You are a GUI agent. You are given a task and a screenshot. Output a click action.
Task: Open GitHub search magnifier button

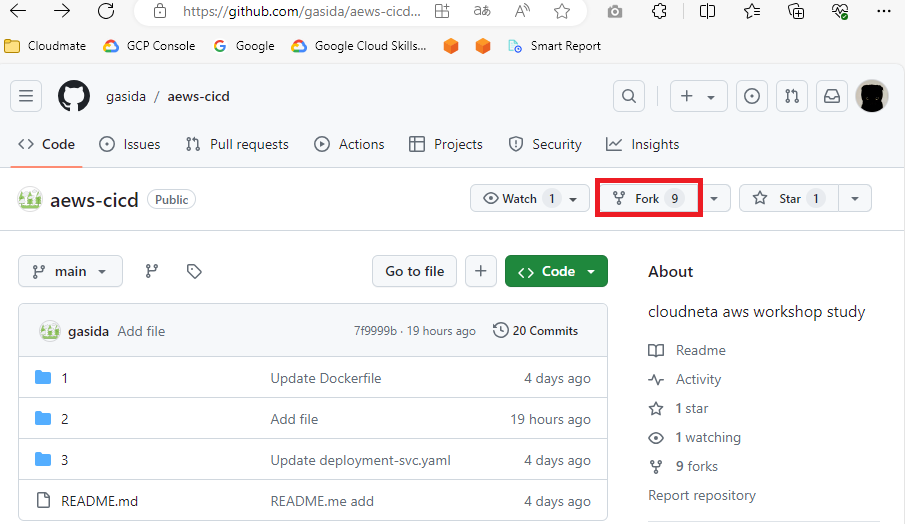(x=629, y=96)
